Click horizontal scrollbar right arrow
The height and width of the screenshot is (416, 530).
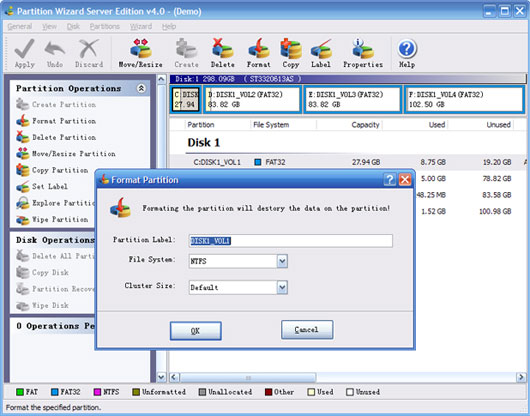pyautogui.click(x=521, y=377)
